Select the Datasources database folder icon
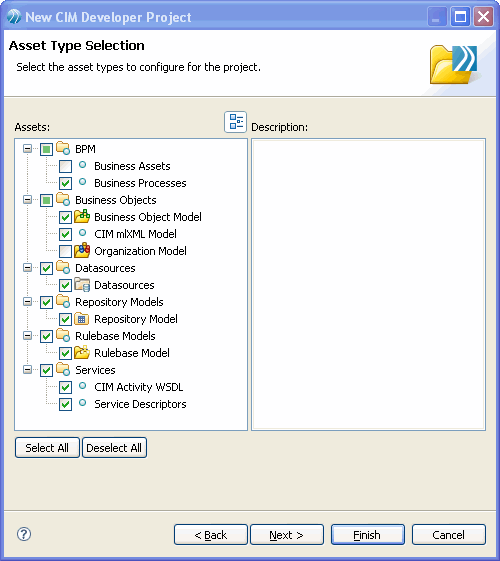 click(82, 285)
